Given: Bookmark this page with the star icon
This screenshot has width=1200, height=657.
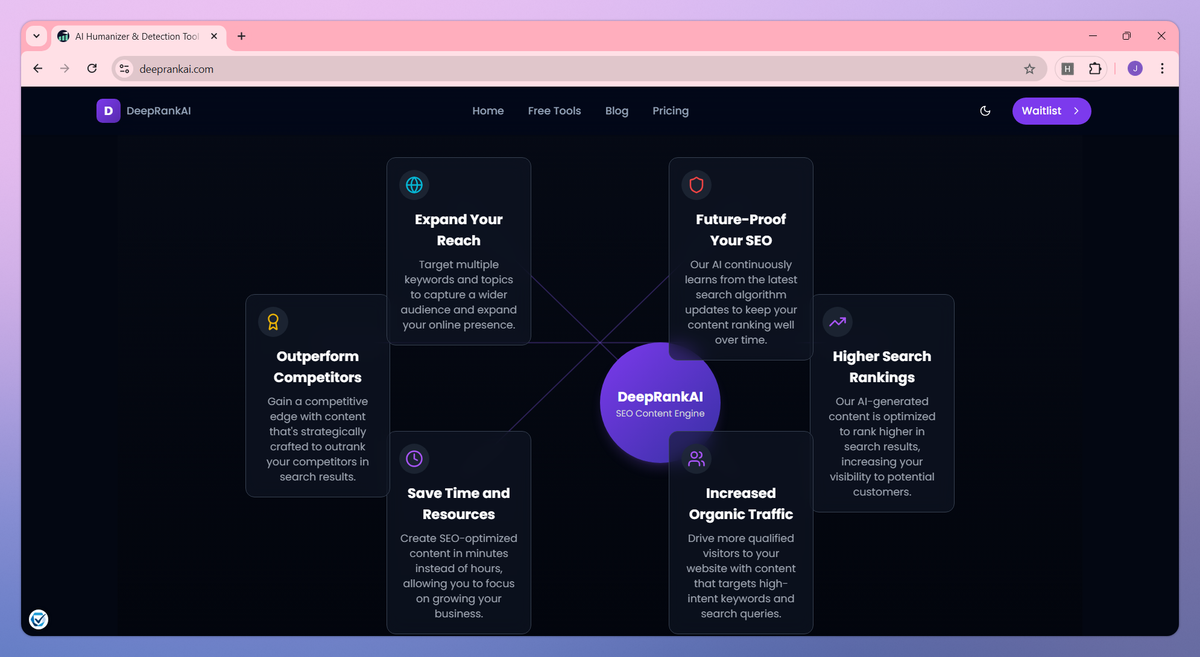Looking at the screenshot, I should click(x=1029, y=69).
